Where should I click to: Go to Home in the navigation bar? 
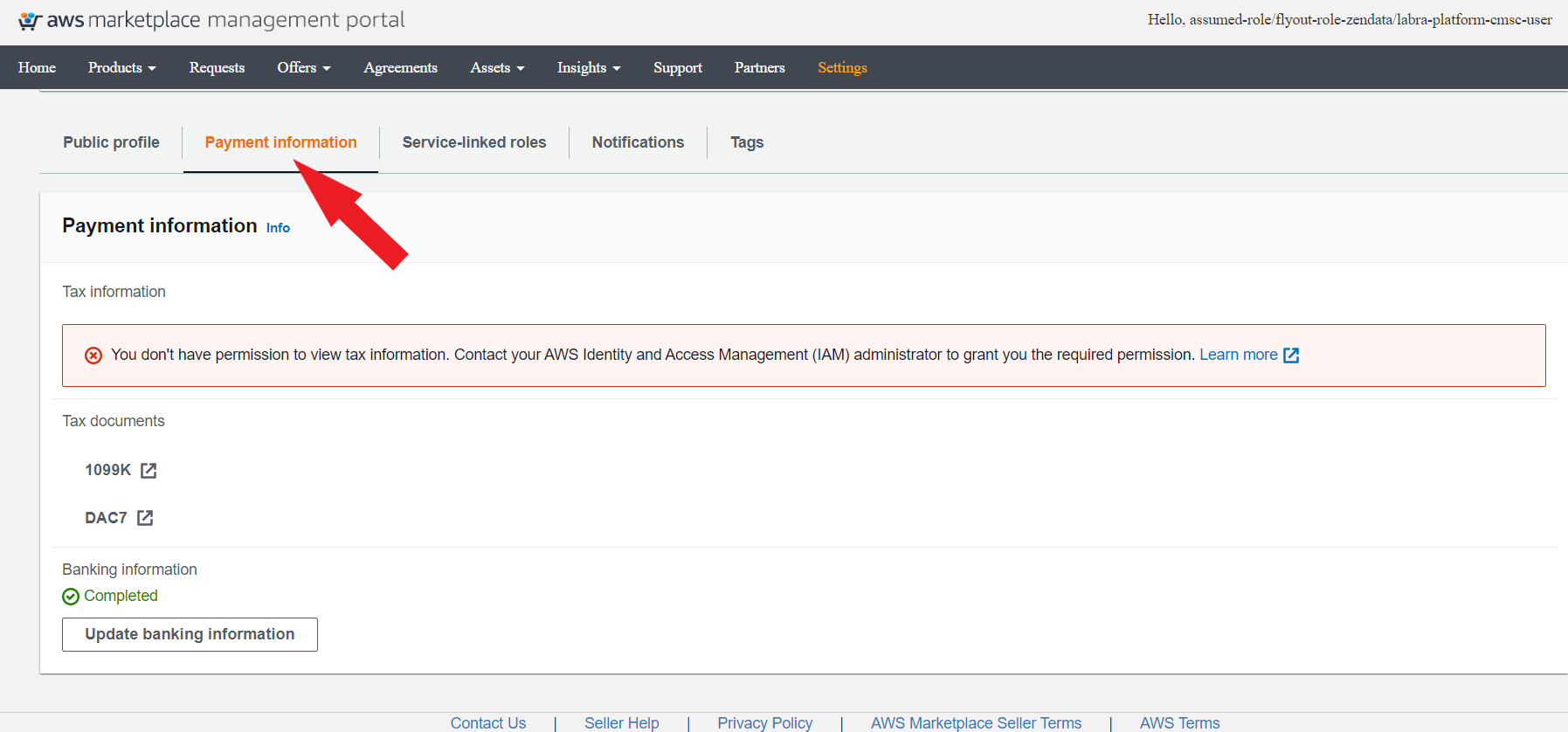pyautogui.click(x=37, y=67)
